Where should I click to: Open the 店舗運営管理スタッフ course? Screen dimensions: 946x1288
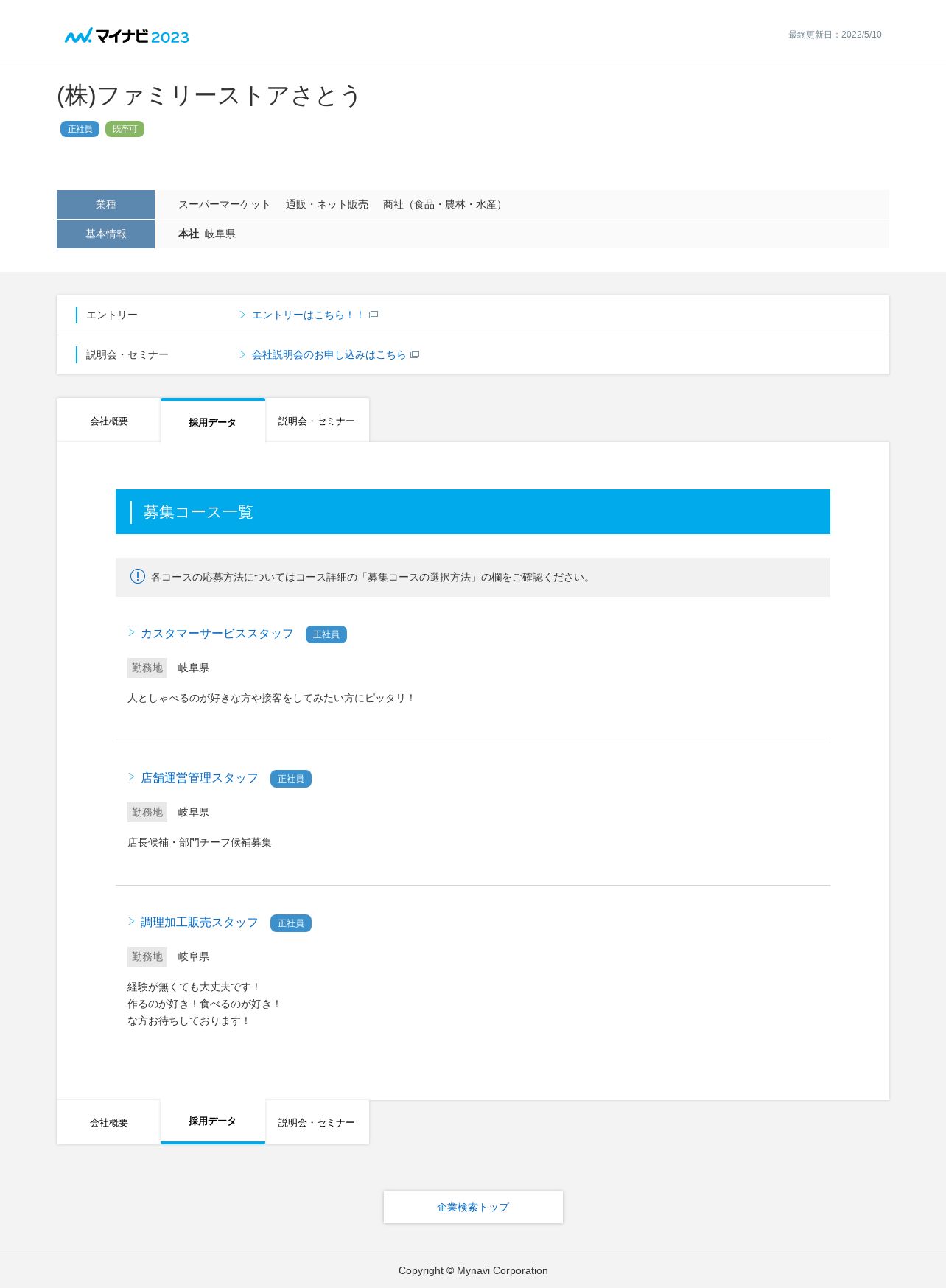[200, 778]
